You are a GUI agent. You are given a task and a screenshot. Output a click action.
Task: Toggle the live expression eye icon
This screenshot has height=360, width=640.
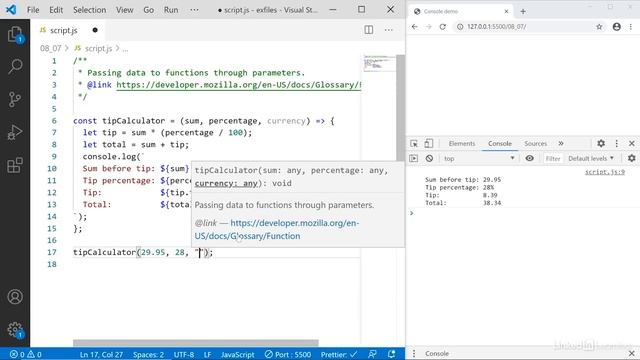pyautogui.click(x=529, y=158)
